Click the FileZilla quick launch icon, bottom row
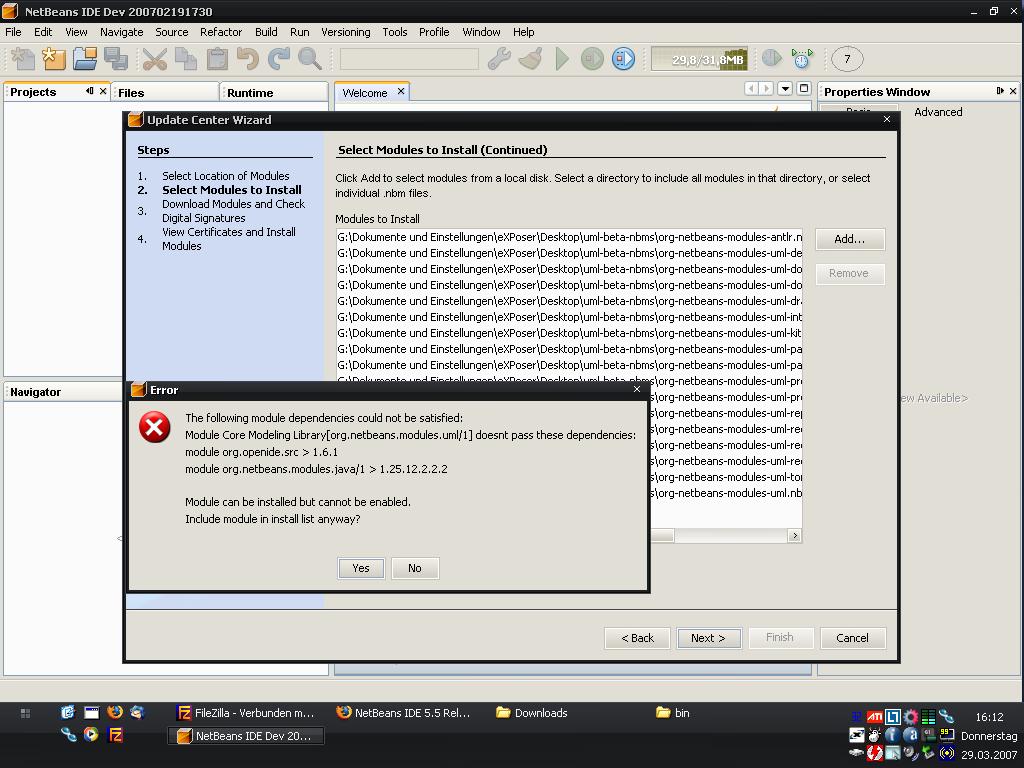Screen dimensions: 1024x768 [115, 735]
